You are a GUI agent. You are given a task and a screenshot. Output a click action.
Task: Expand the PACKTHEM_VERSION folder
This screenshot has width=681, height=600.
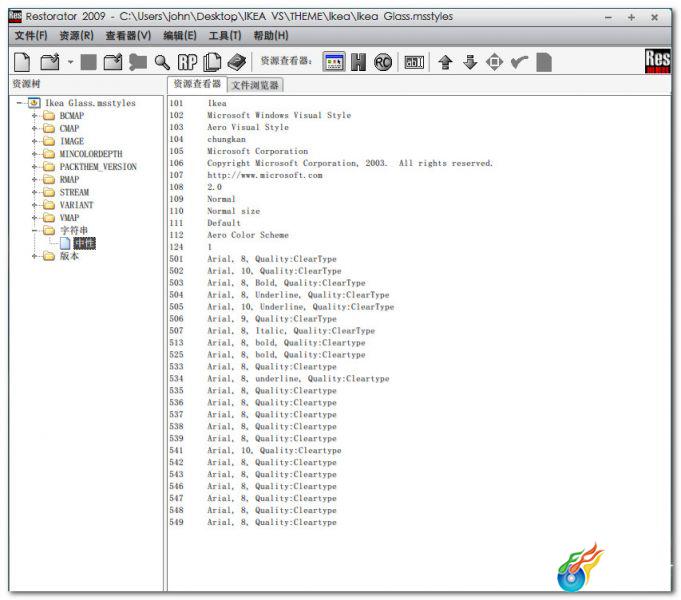coord(34,166)
